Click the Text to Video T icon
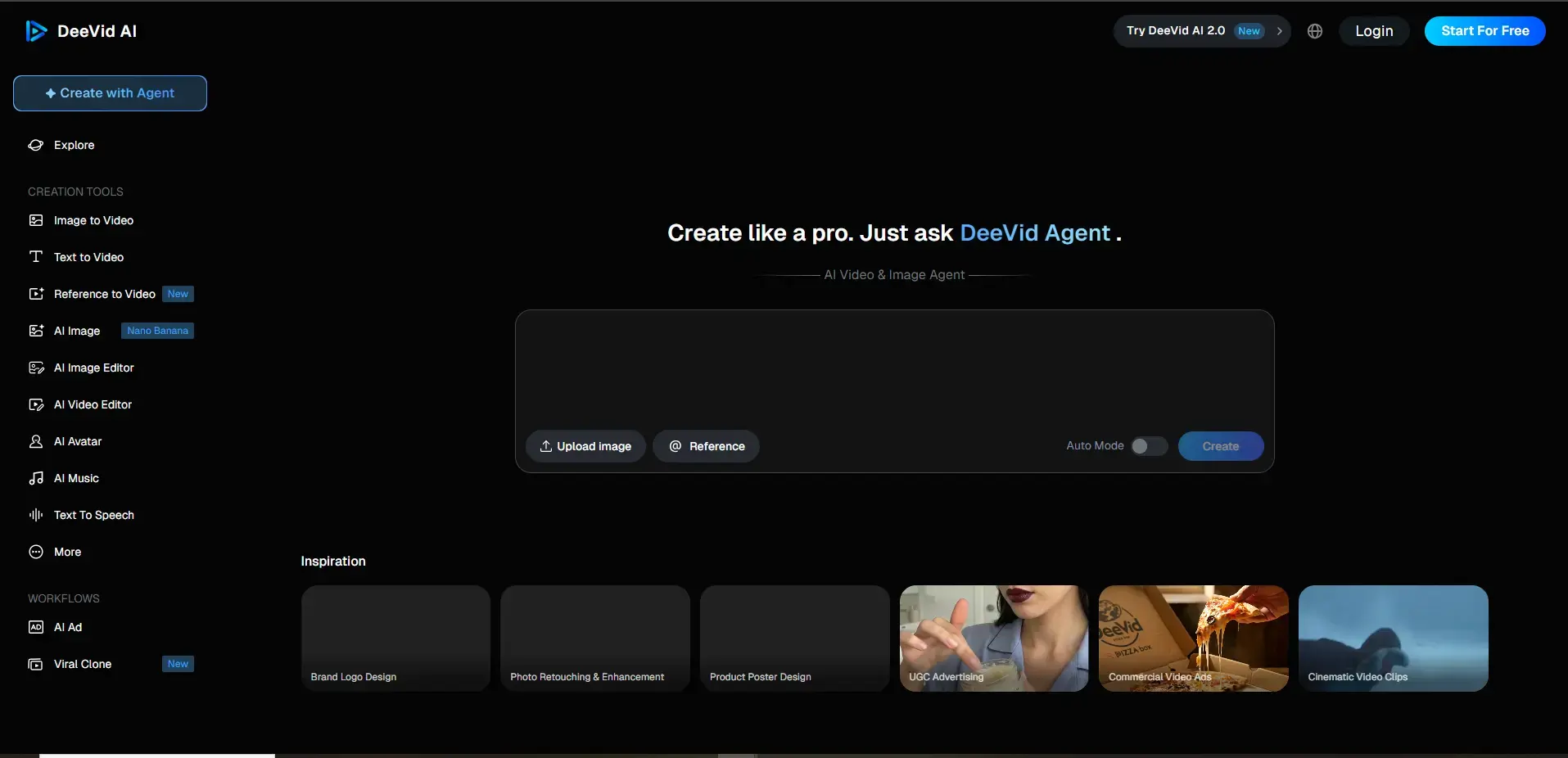Viewport: 1568px width, 758px height. pos(36,257)
